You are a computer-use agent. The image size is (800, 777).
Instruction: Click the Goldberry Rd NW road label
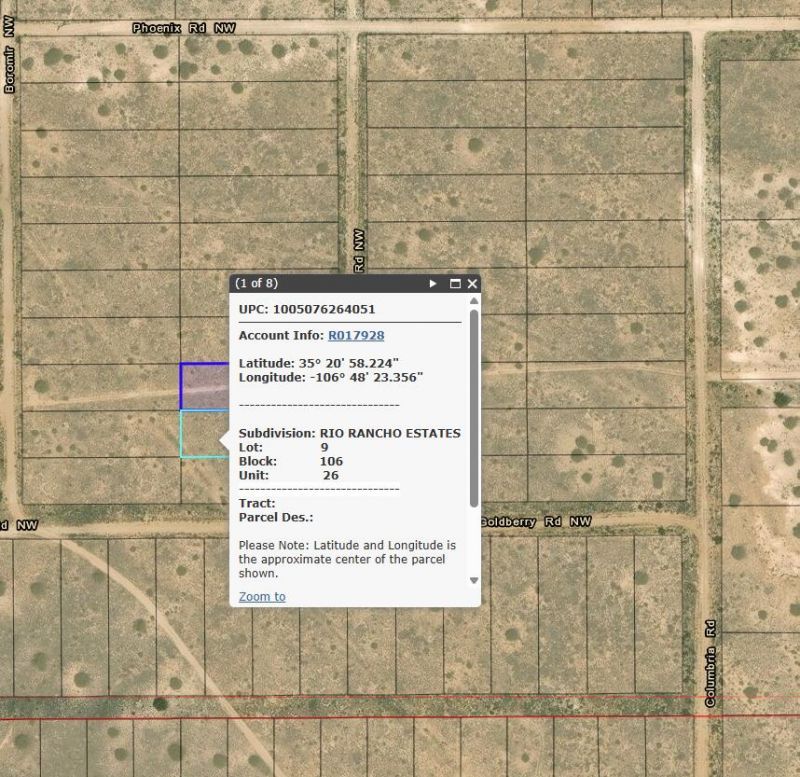pos(535,522)
